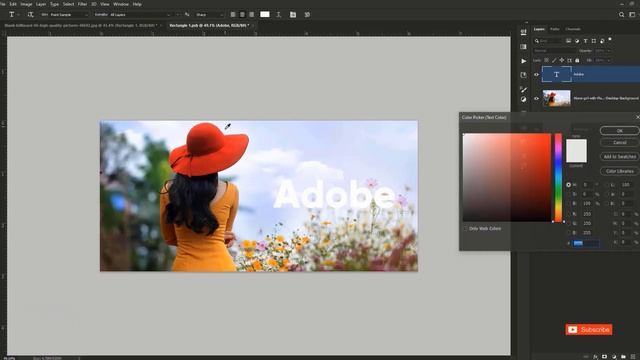Viewport: 640px width, 360px height.
Task: Click the rainbow hue slider strip
Action: click(558, 178)
